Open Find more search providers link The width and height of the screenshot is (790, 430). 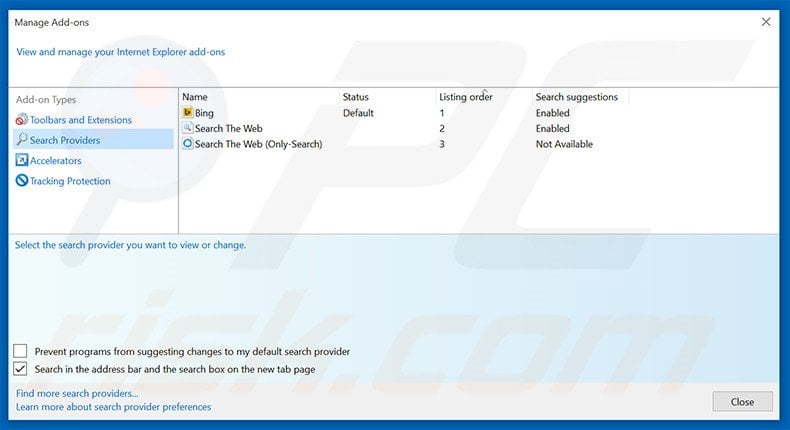point(77,393)
